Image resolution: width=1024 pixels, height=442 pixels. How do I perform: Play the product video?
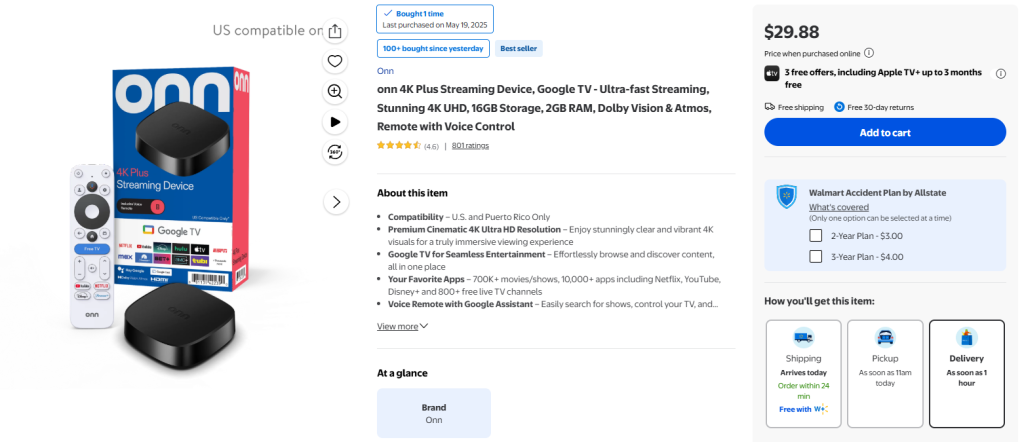tap(336, 122)
